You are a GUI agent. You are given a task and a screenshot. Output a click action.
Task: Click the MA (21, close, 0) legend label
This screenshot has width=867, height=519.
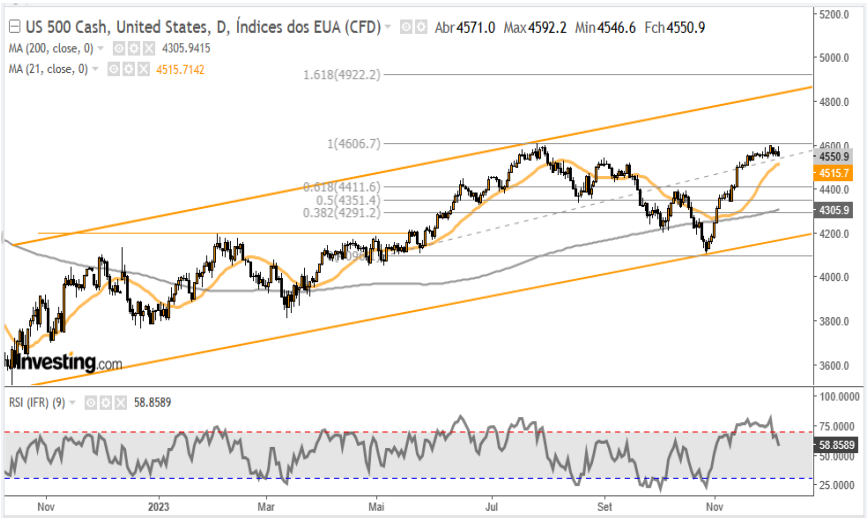48,70
